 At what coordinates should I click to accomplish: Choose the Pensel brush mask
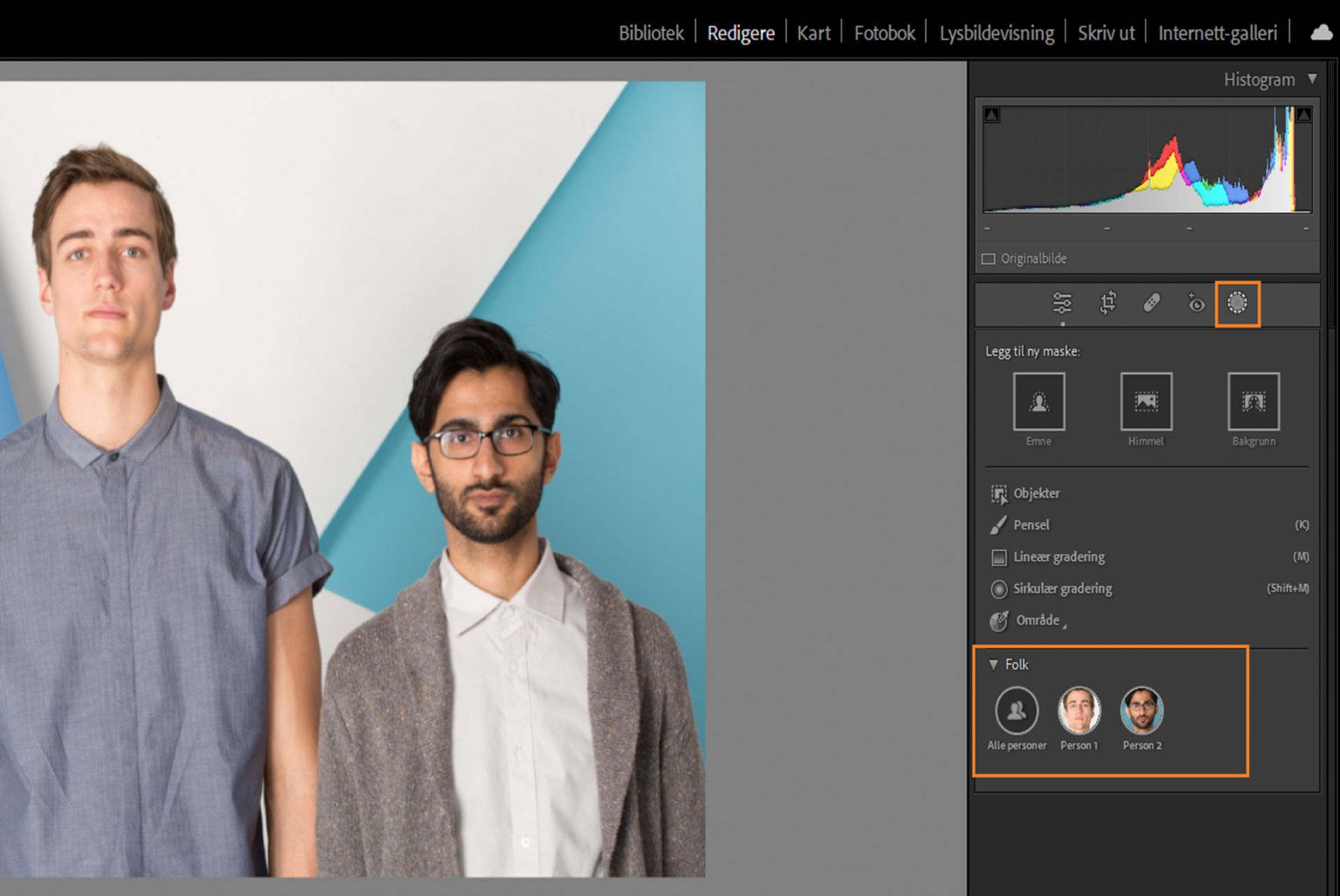pyautogui.click(x=1031, y=525)
